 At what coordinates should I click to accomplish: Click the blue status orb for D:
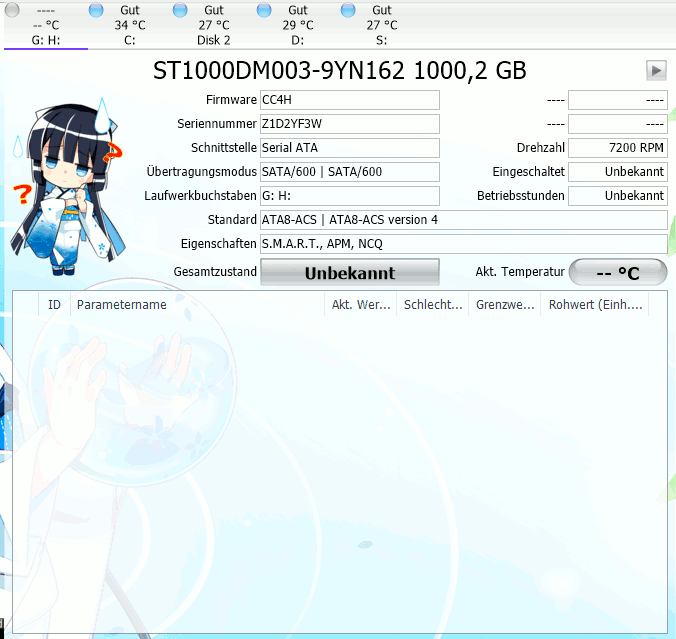(x=264, y=9)
